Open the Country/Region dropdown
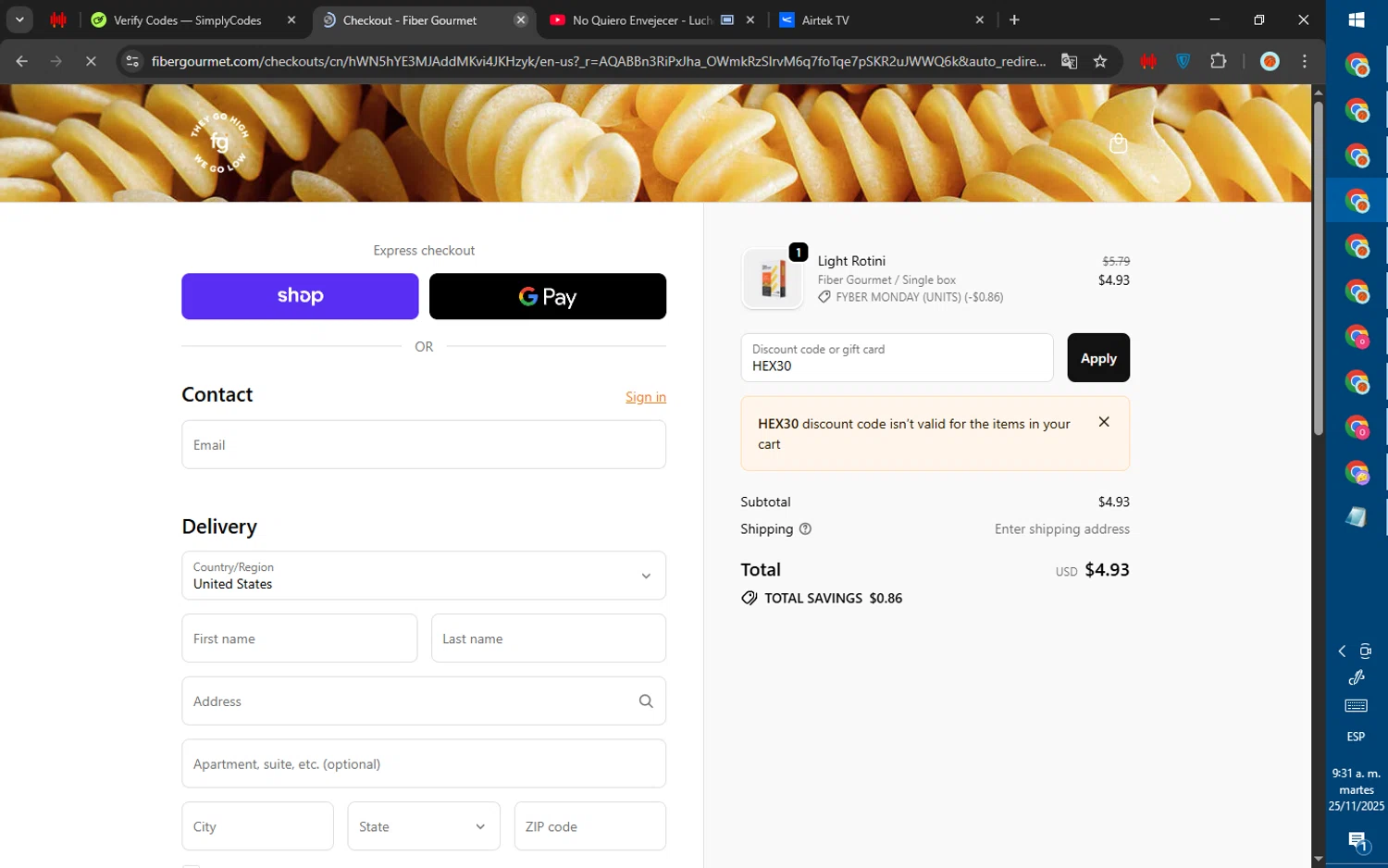The image size is (1388, 868). pyautogui.click(x=424, y=576)
